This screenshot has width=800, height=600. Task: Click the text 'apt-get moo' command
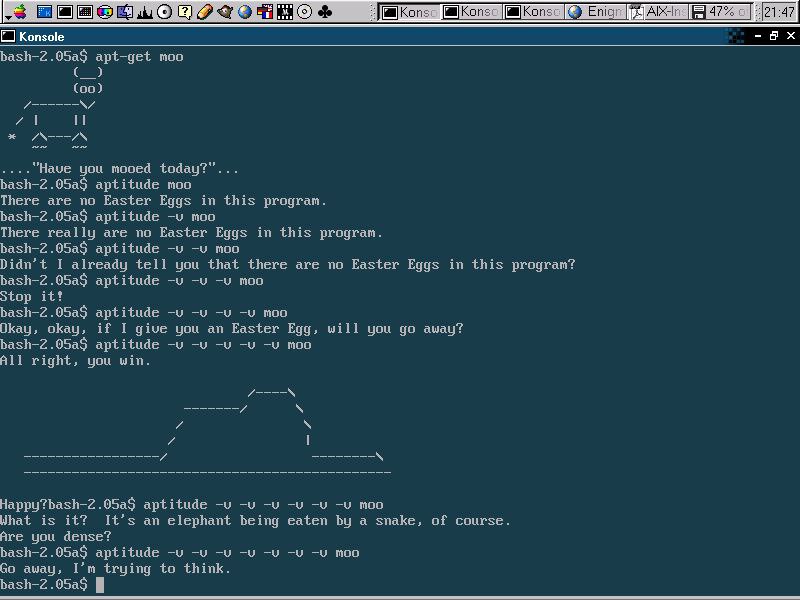coord(139,57)
